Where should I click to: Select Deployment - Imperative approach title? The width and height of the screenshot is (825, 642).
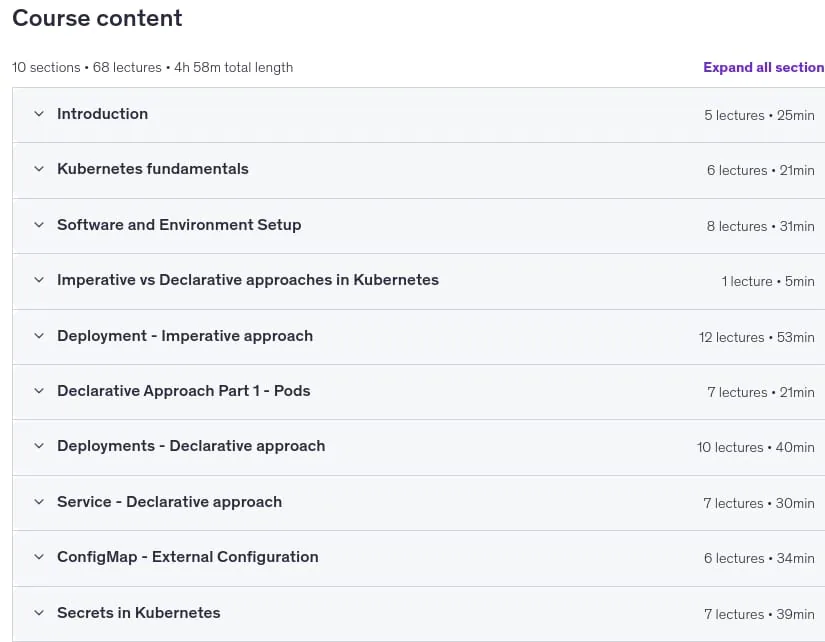(185, 336)
